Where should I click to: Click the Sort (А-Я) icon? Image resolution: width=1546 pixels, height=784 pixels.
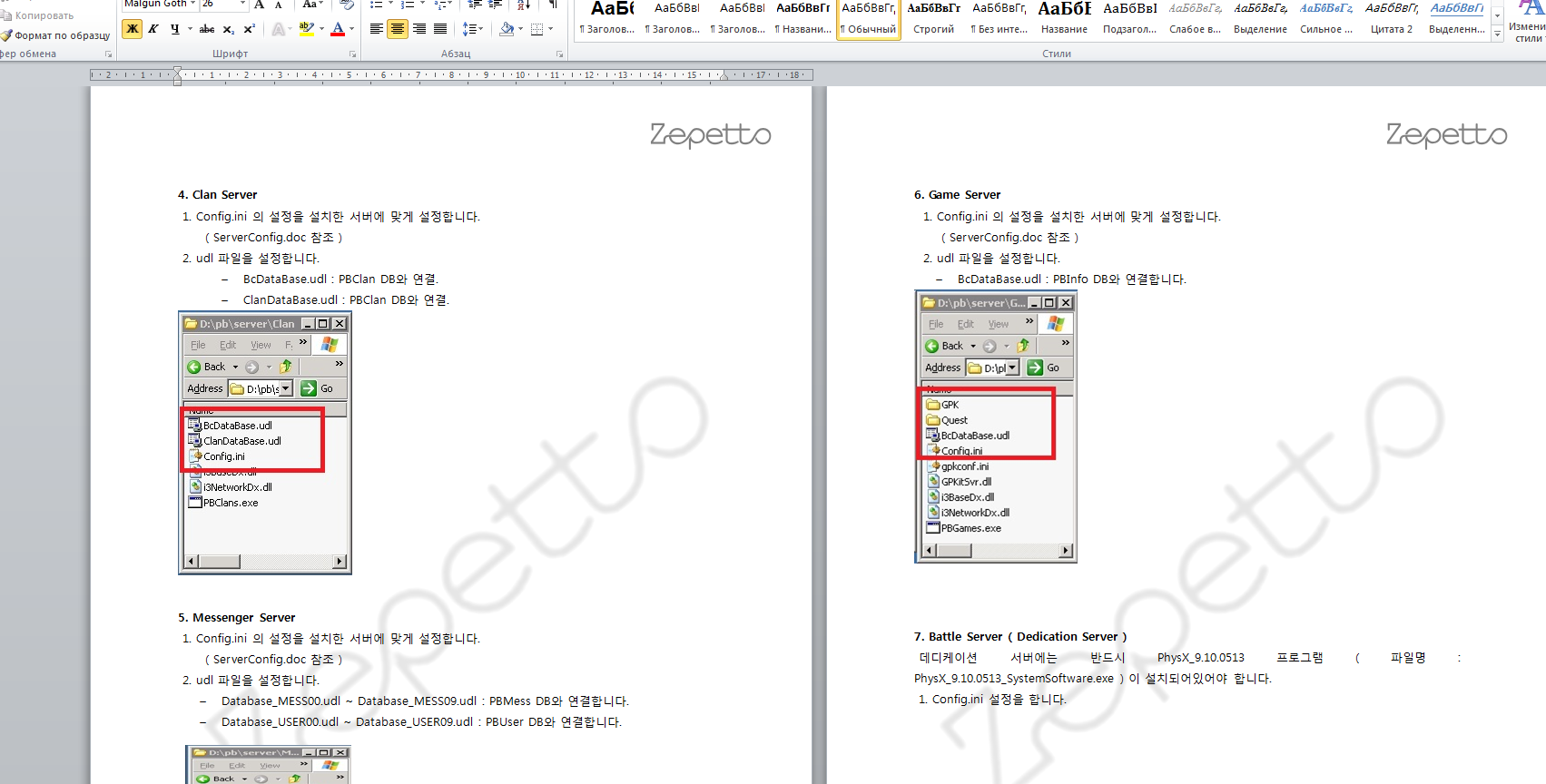[524, 5]
